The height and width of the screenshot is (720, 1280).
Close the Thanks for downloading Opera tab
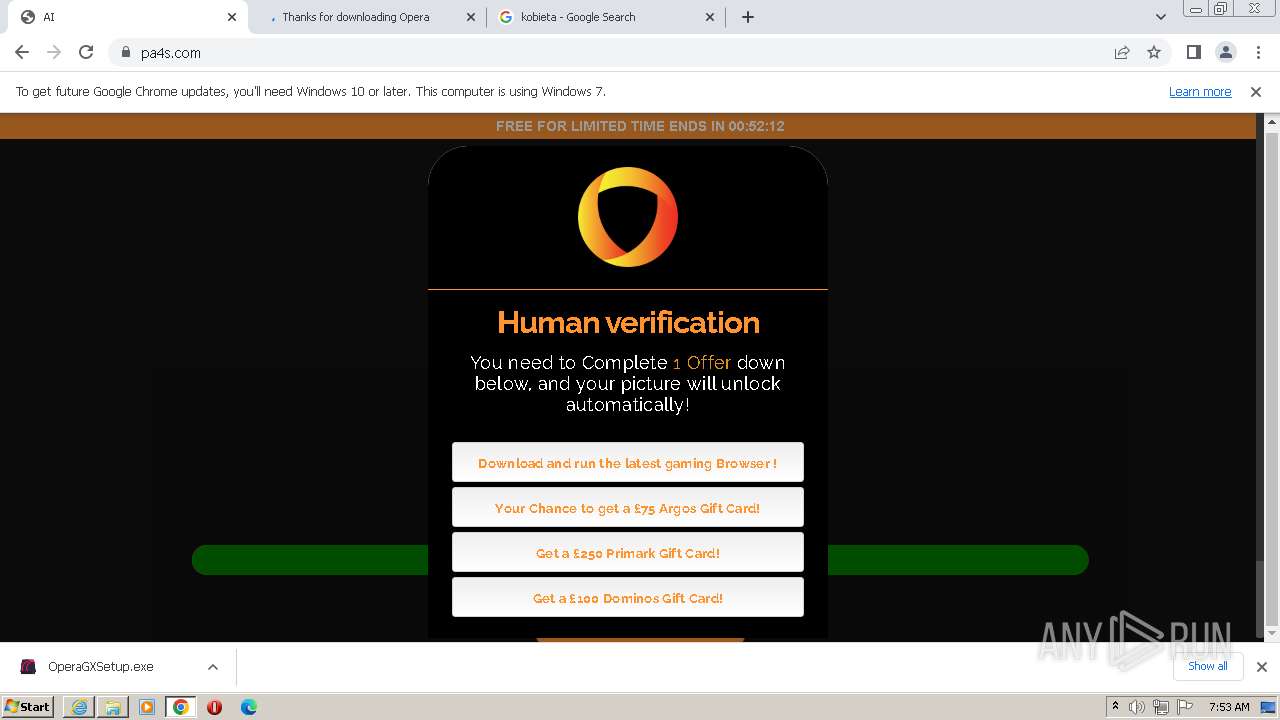[471, 17]
